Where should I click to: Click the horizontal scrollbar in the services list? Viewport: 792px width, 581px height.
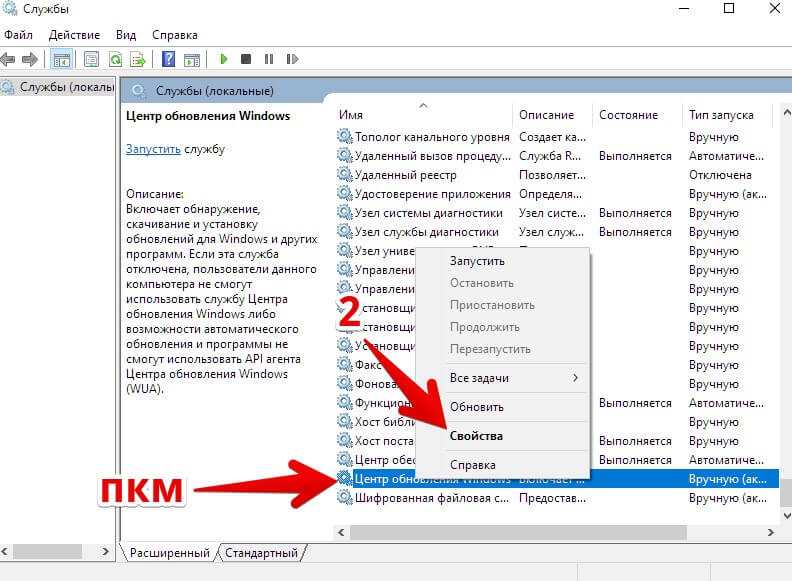point(518,532)
